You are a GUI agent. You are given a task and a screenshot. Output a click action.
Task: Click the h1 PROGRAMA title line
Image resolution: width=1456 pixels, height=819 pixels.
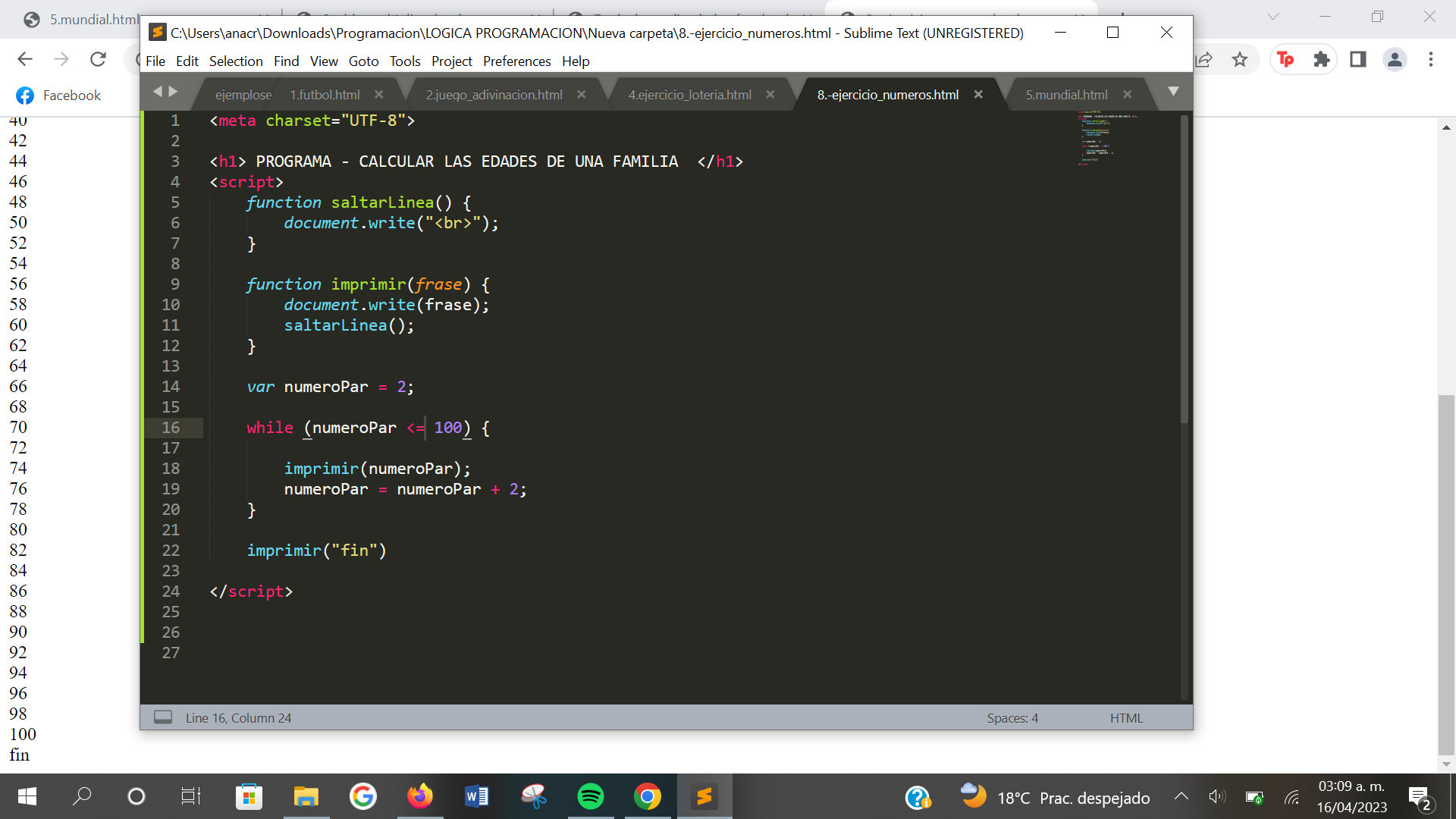(476, 162)
